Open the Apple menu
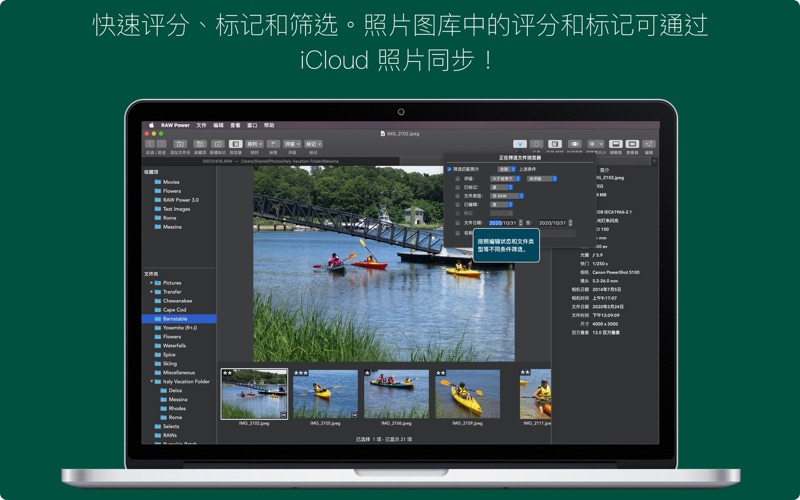 (x=151, y=125)
